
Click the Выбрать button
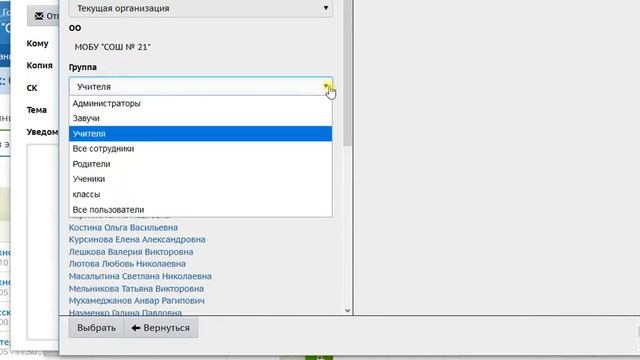click(x=96, y=328)
